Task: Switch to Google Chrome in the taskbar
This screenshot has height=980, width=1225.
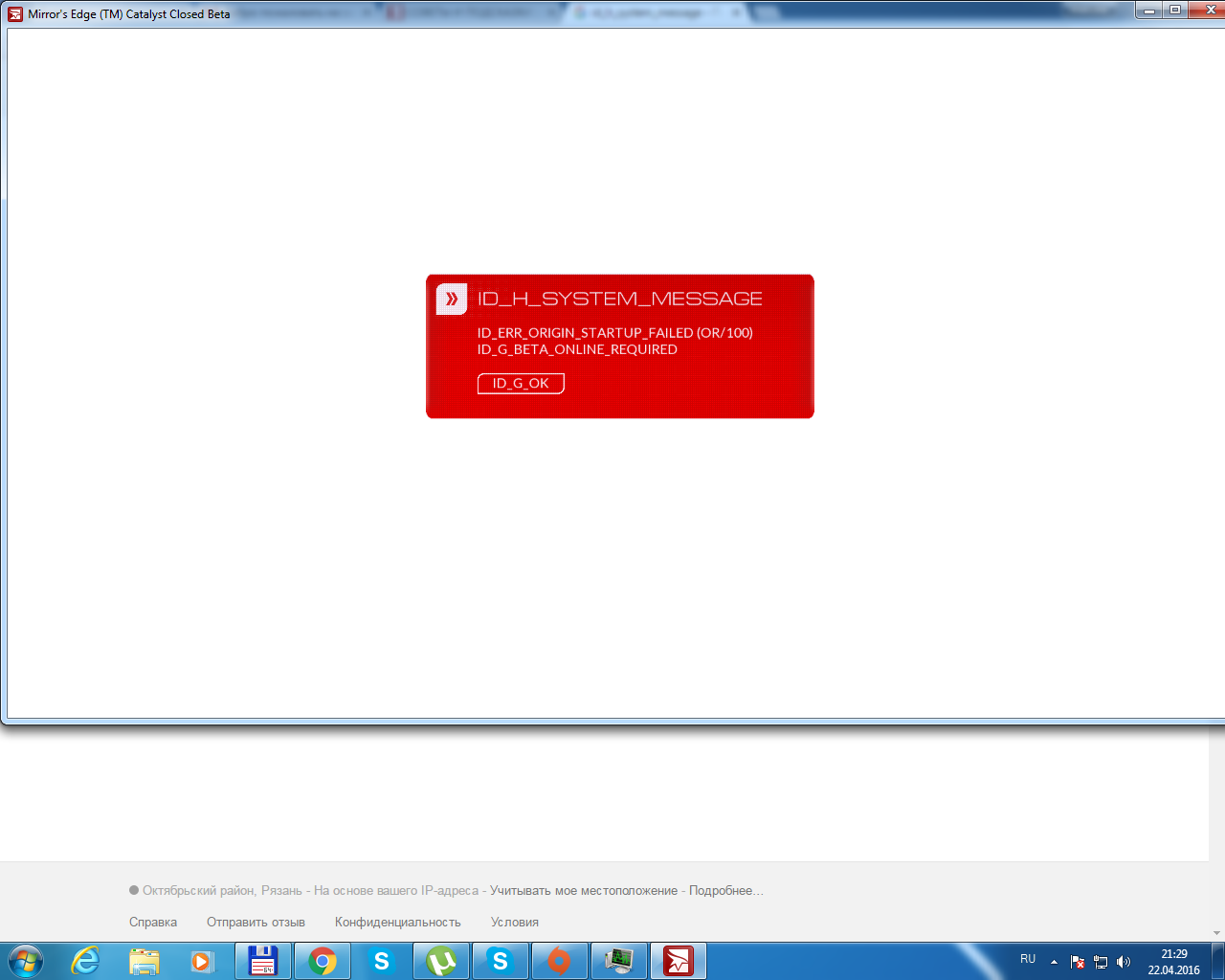Action: coord(323,960)
